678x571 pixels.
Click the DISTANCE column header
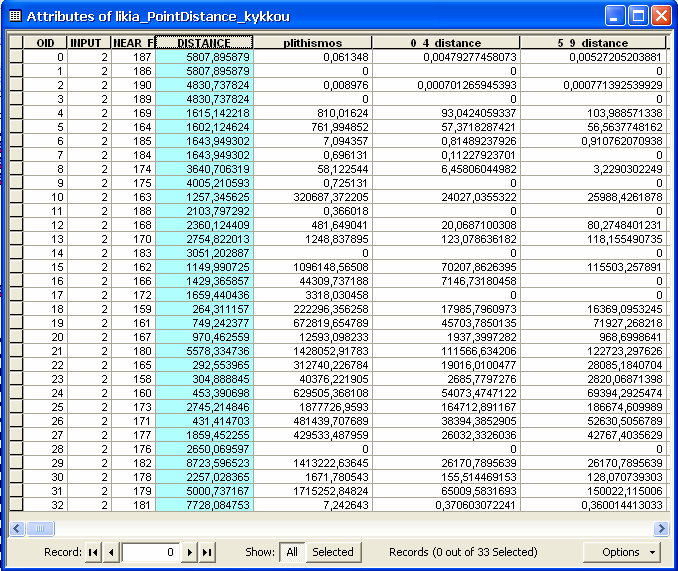204,43
